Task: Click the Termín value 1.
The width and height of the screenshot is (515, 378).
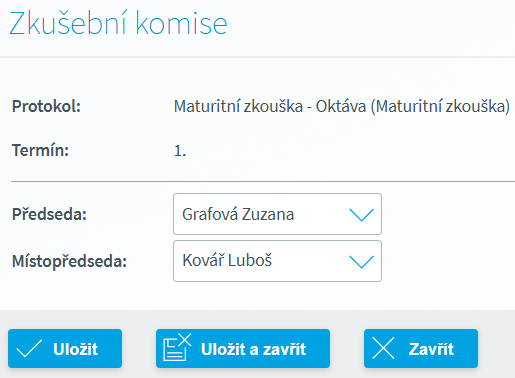Action: pyautogui.click(x=180, y=151)
